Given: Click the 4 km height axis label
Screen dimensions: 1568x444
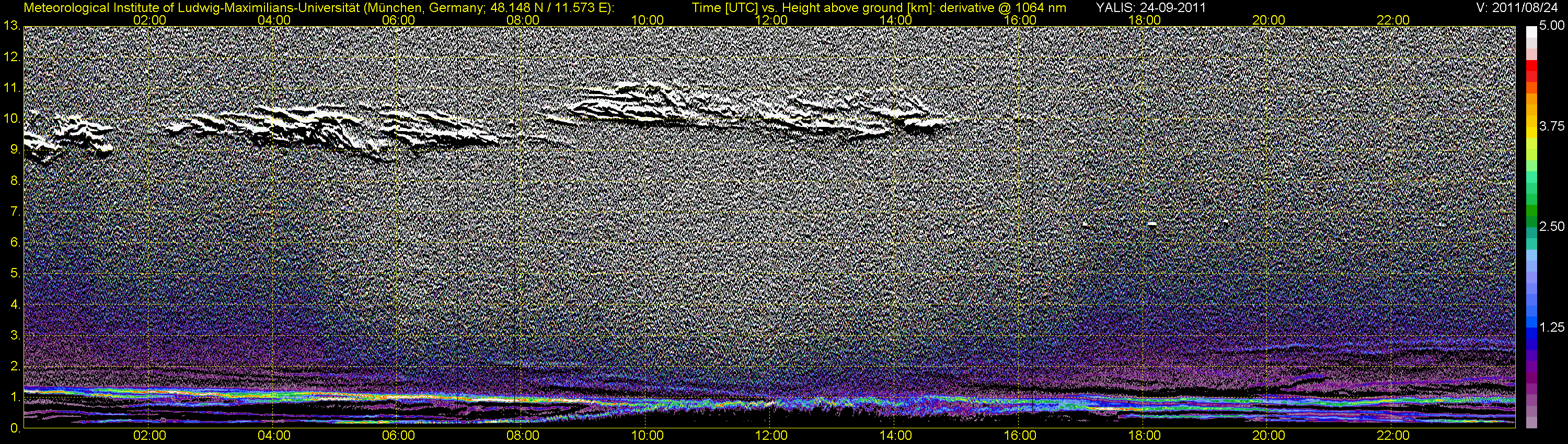Looking at the screenshot, I should (15, 305).
